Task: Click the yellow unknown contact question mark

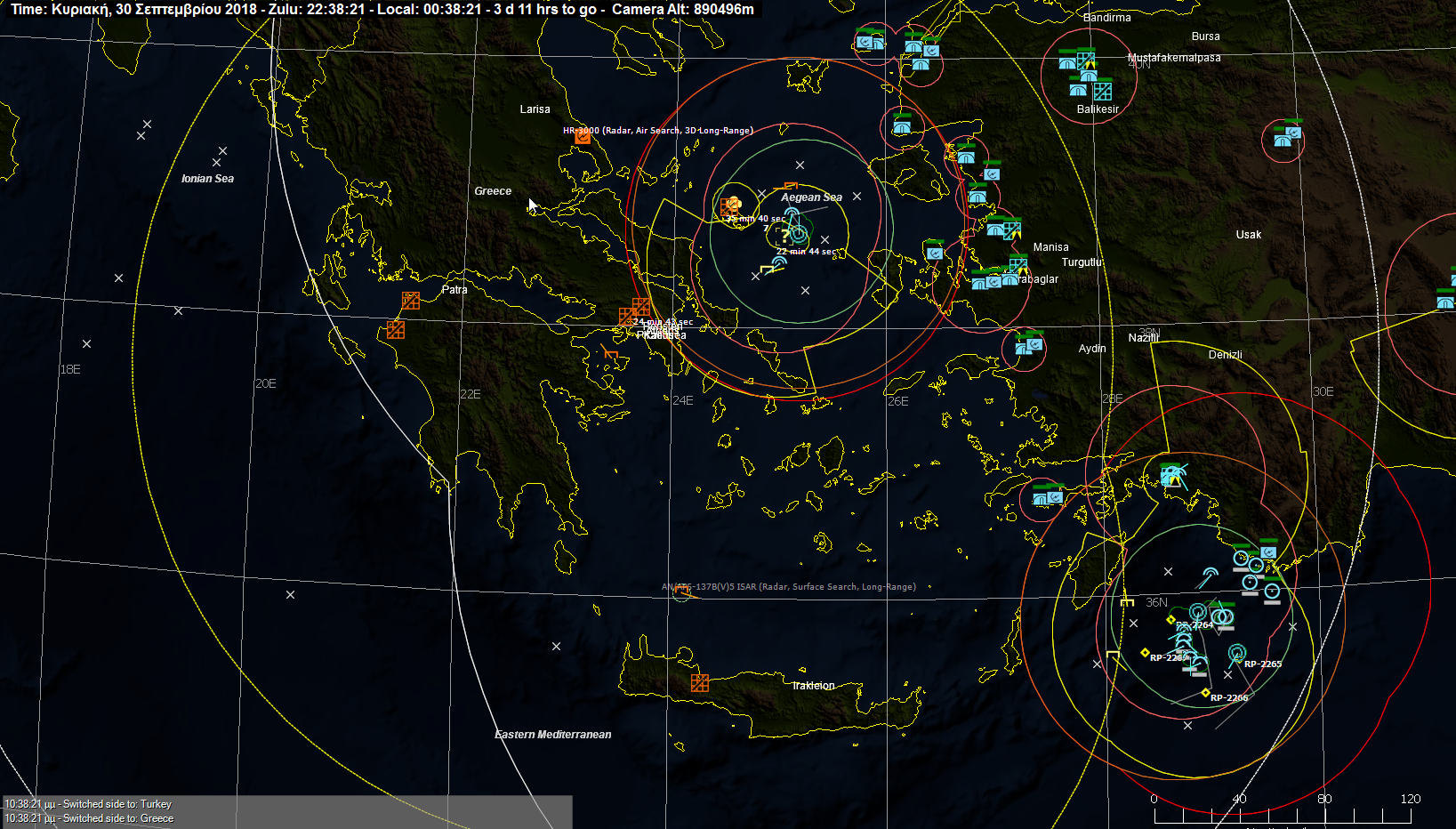Action: 783,236
